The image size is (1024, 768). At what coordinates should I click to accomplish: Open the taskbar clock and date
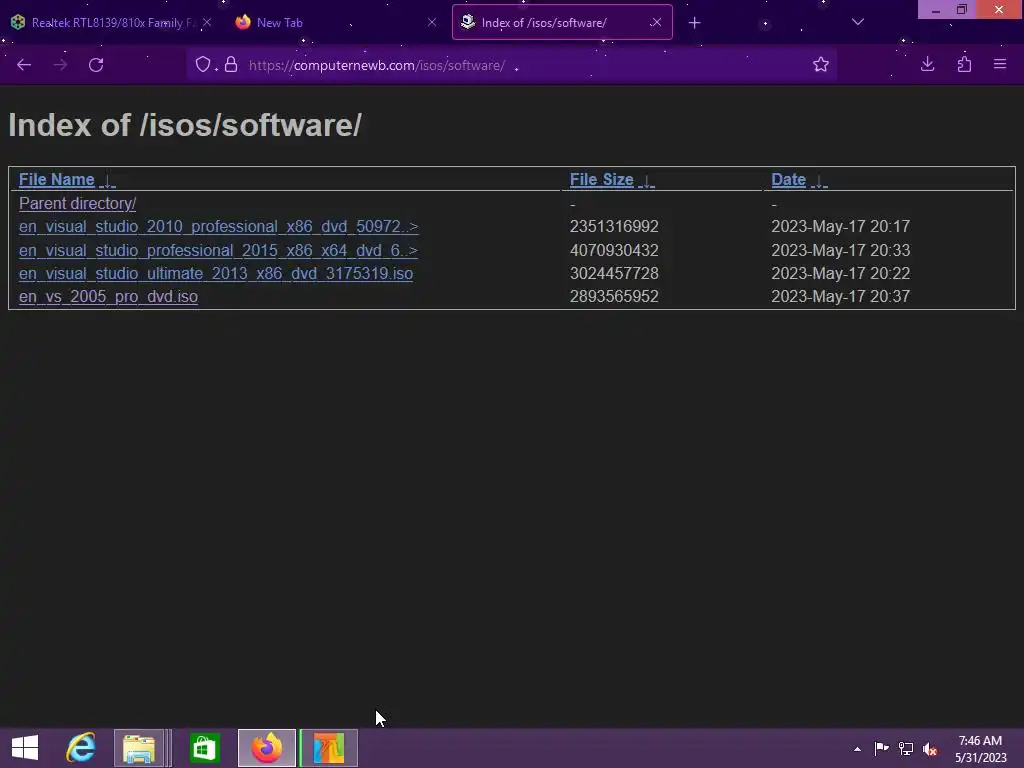[x=980, y=749]
